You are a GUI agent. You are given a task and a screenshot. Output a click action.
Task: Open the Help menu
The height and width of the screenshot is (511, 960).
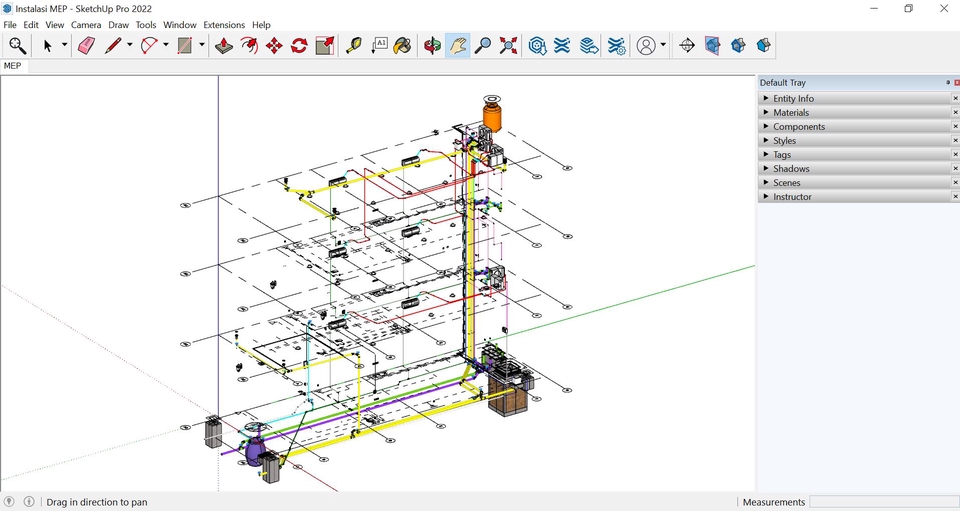[x=261, y=25]
